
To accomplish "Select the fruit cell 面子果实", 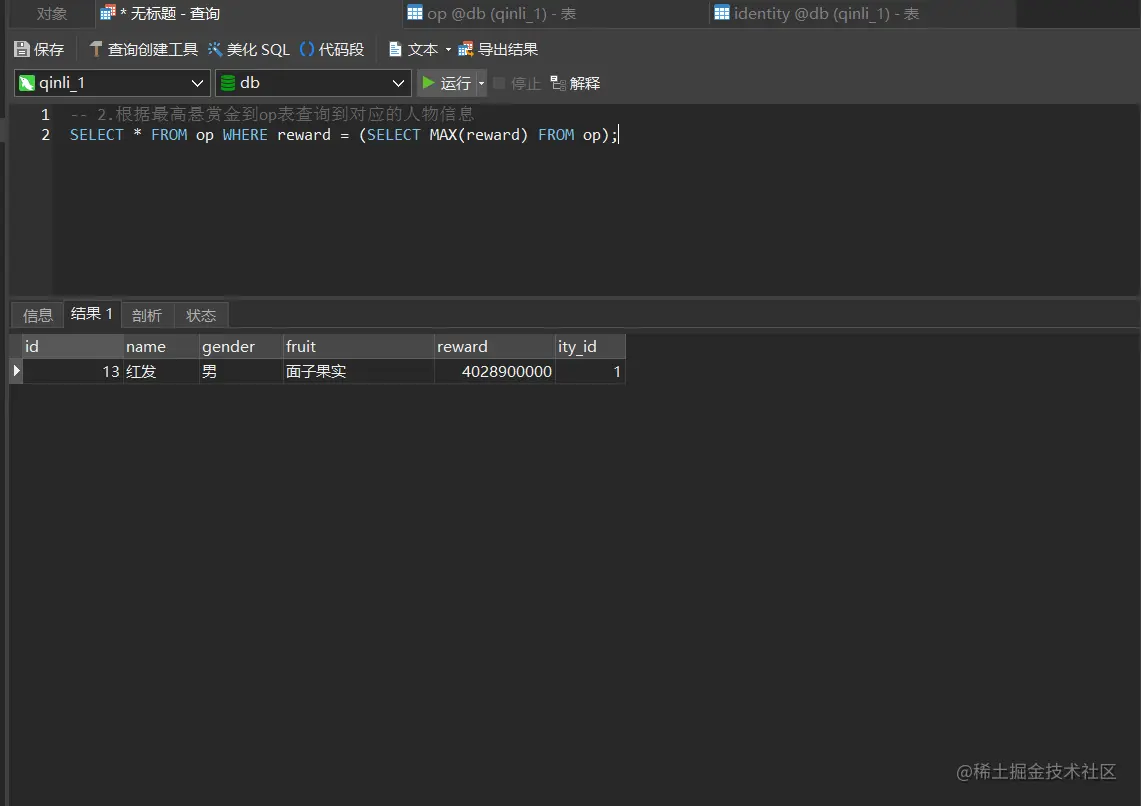I will 359,372.
